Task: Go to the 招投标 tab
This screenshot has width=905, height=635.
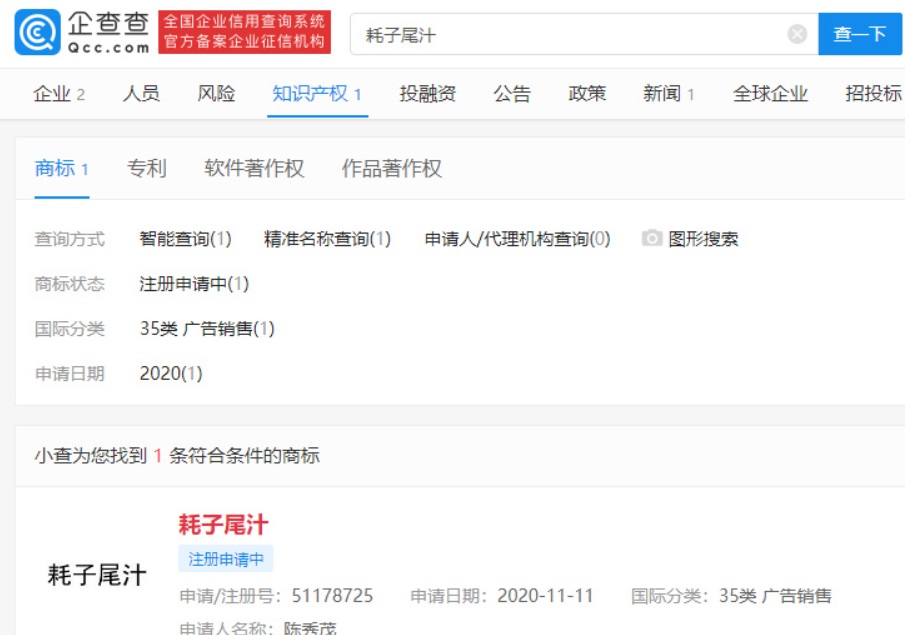Action: click(x=873, y=94)
